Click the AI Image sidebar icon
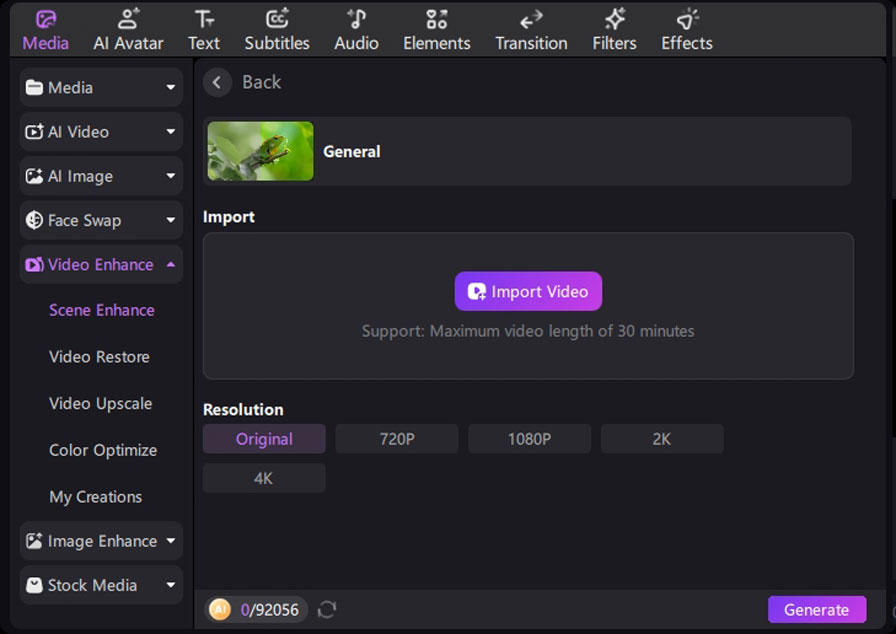This screenshot has height=634, width=896. (34, 176)
